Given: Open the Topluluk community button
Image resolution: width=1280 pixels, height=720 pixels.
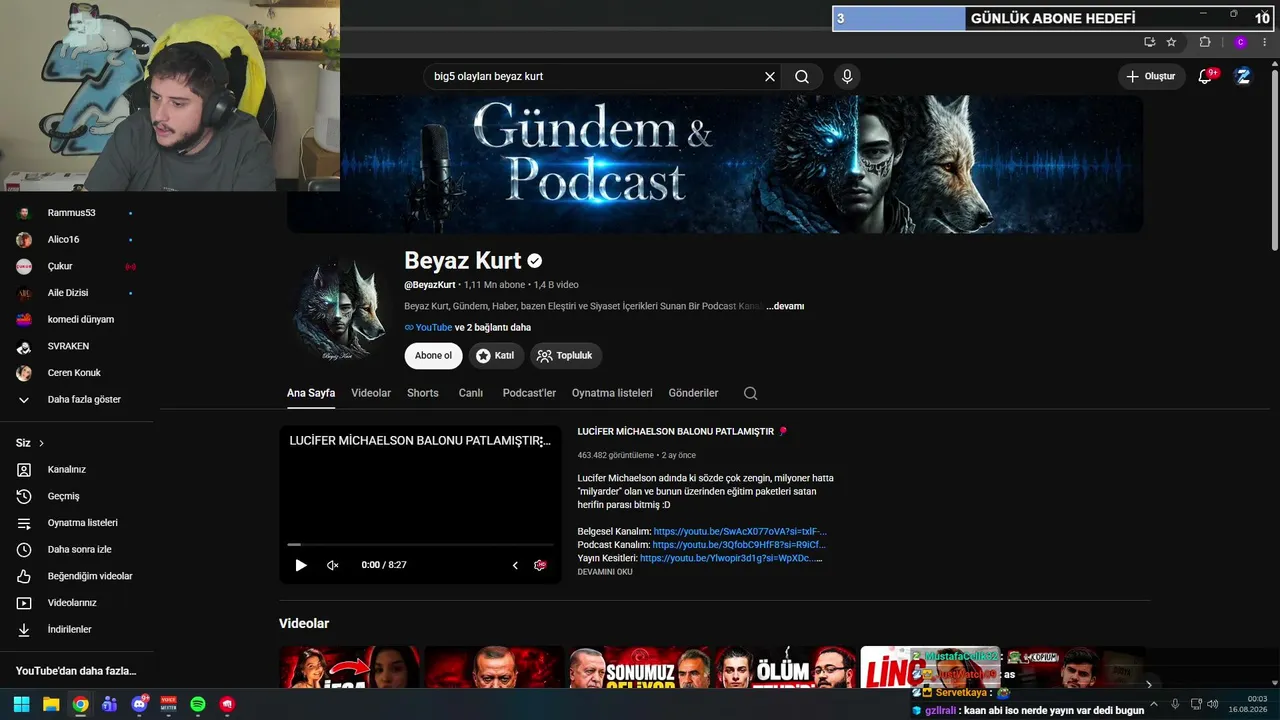Looking at the screenshot, I should click(x=565, y=356).
